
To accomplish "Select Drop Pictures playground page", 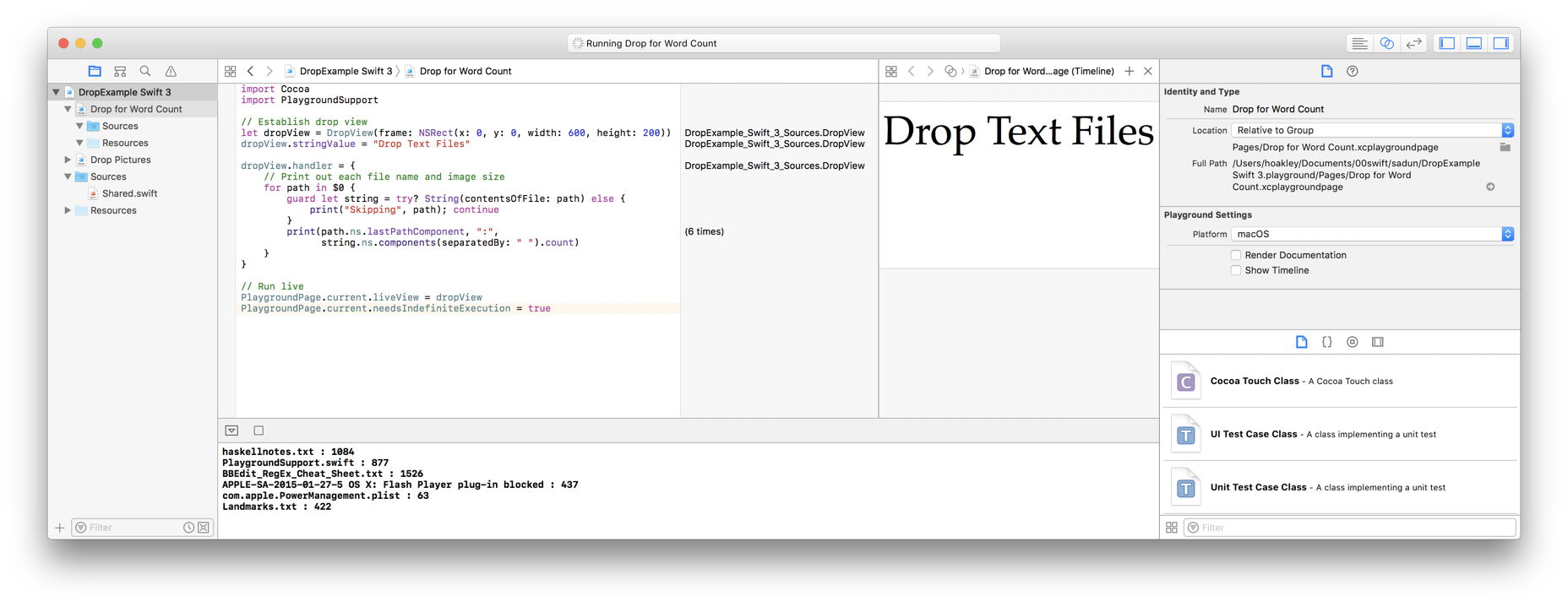I will pos(120,160).
